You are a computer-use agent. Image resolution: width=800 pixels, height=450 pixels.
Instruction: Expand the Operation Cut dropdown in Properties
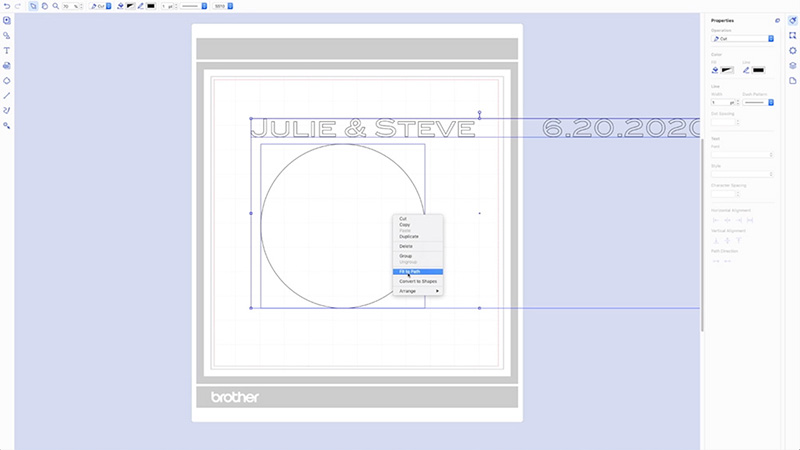point(742,38)
